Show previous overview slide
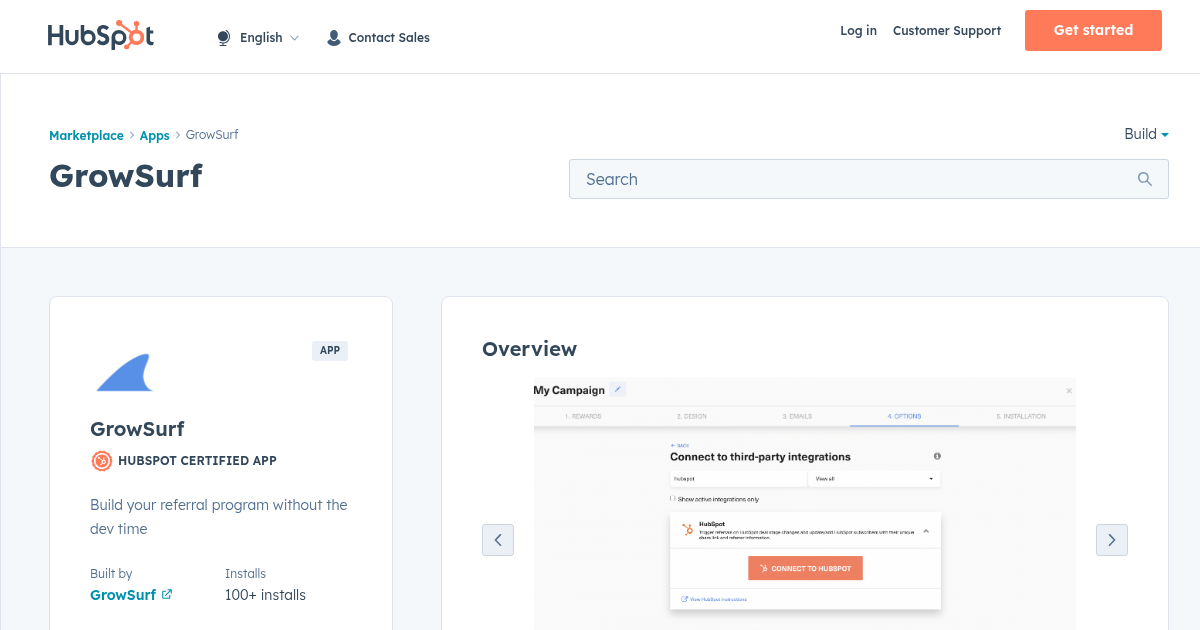 coord(498,540)
